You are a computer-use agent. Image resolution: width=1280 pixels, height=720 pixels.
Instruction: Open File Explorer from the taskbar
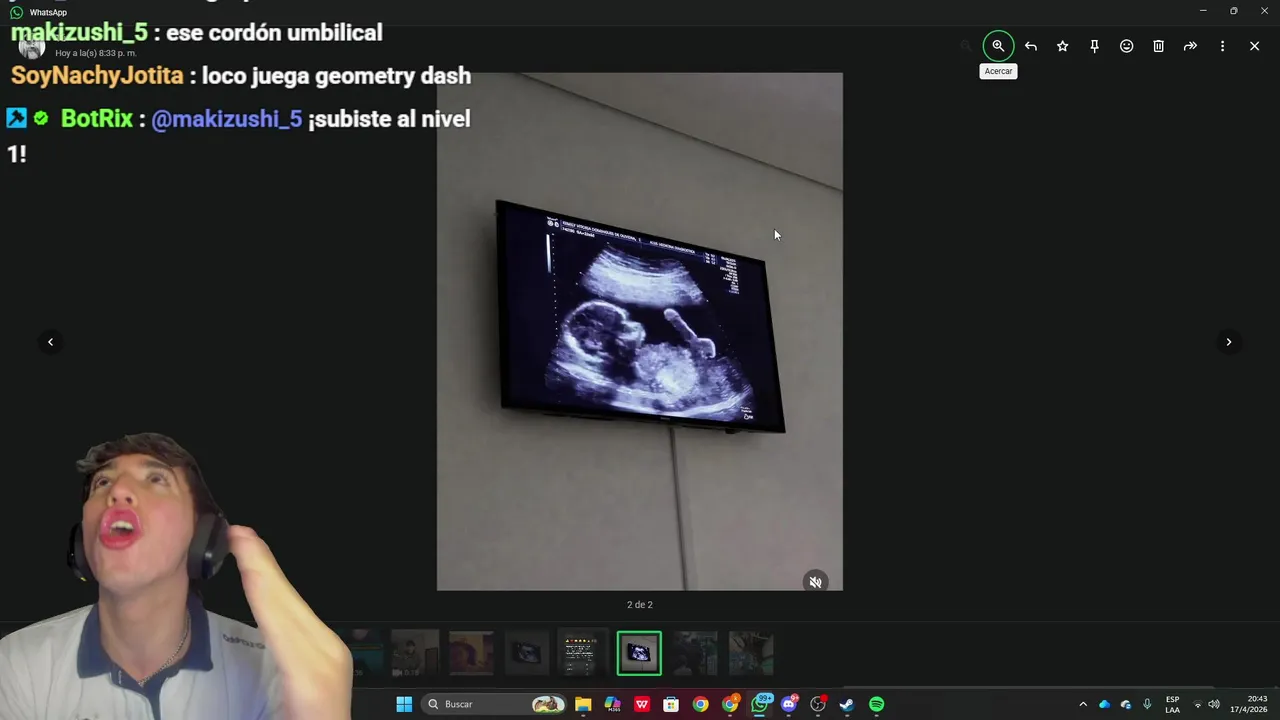click(x=583, y=704)
